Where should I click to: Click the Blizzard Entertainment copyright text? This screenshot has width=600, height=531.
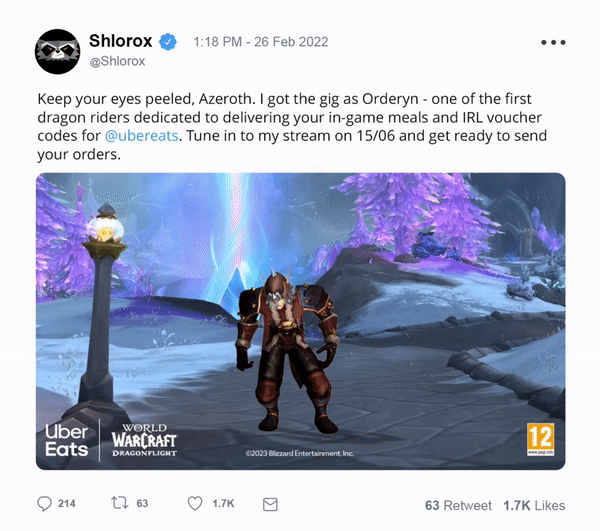coord(300,453)
